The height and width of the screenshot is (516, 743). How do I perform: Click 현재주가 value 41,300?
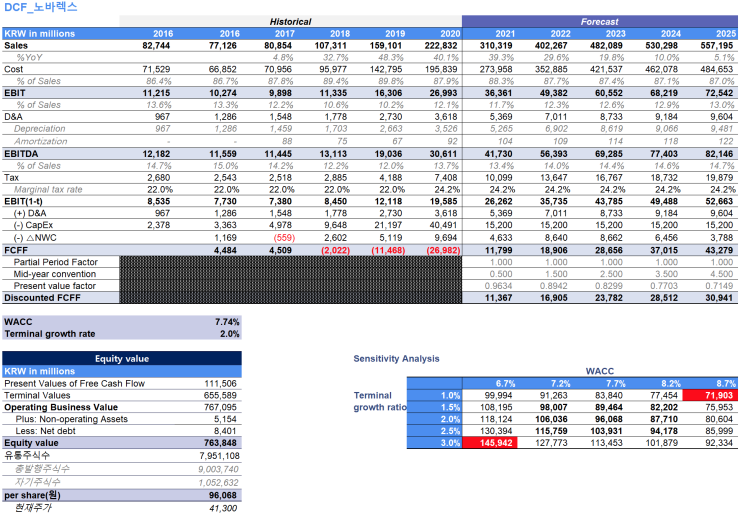tap(223, 508)
